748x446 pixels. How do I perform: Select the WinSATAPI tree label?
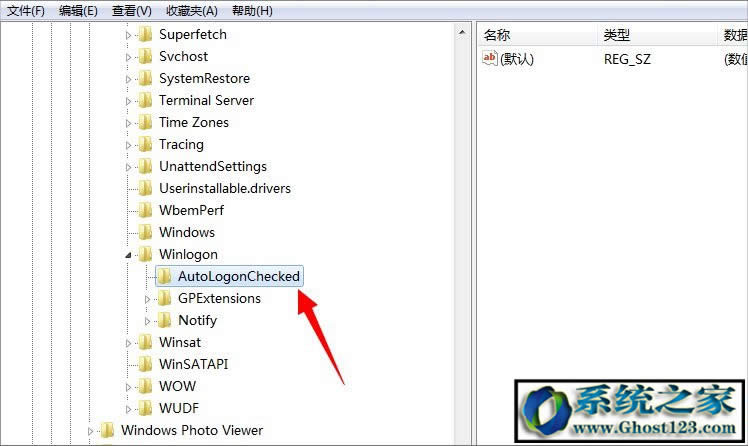pyautogui.click(x=193, y=364)
